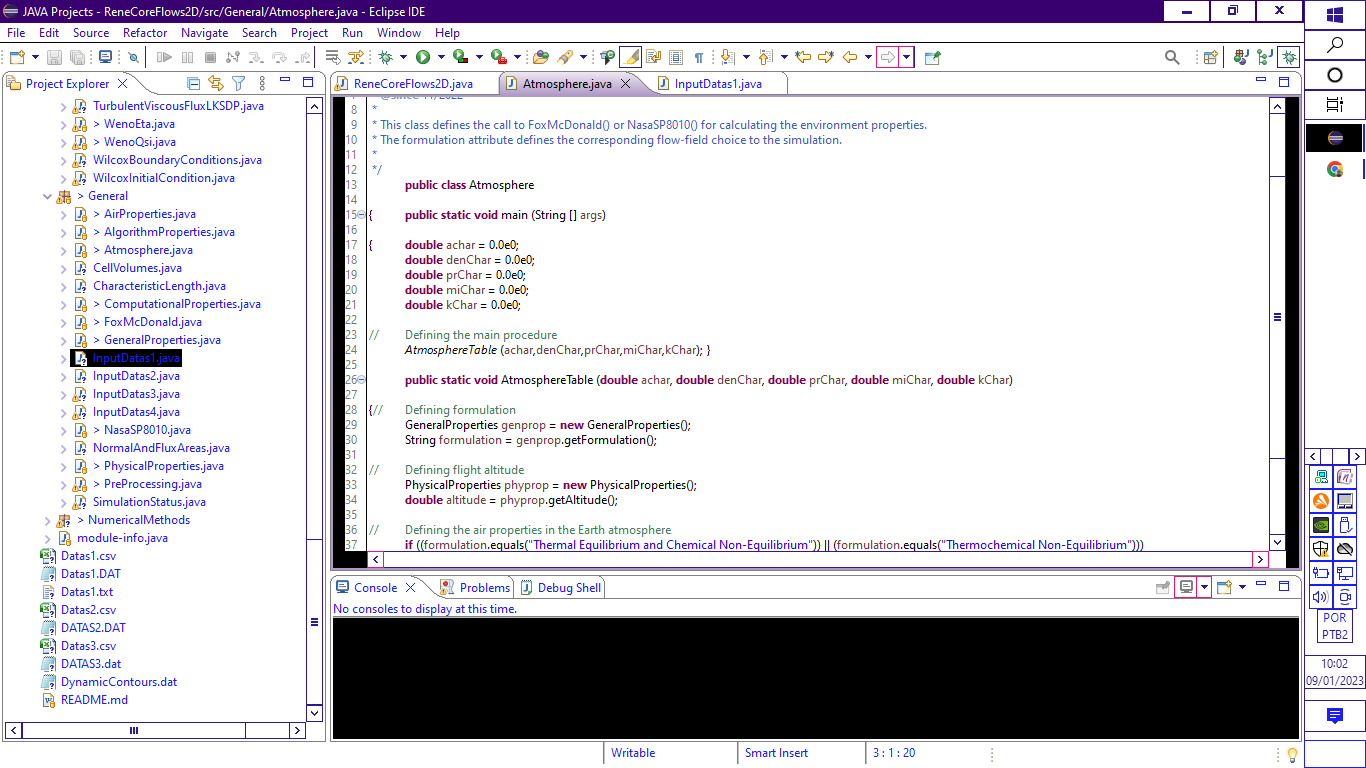This screenshot has height=768, width=1366.
Task: Click the Save All toolbar icon
Action: pyautogui.click(x=77, y=57)
